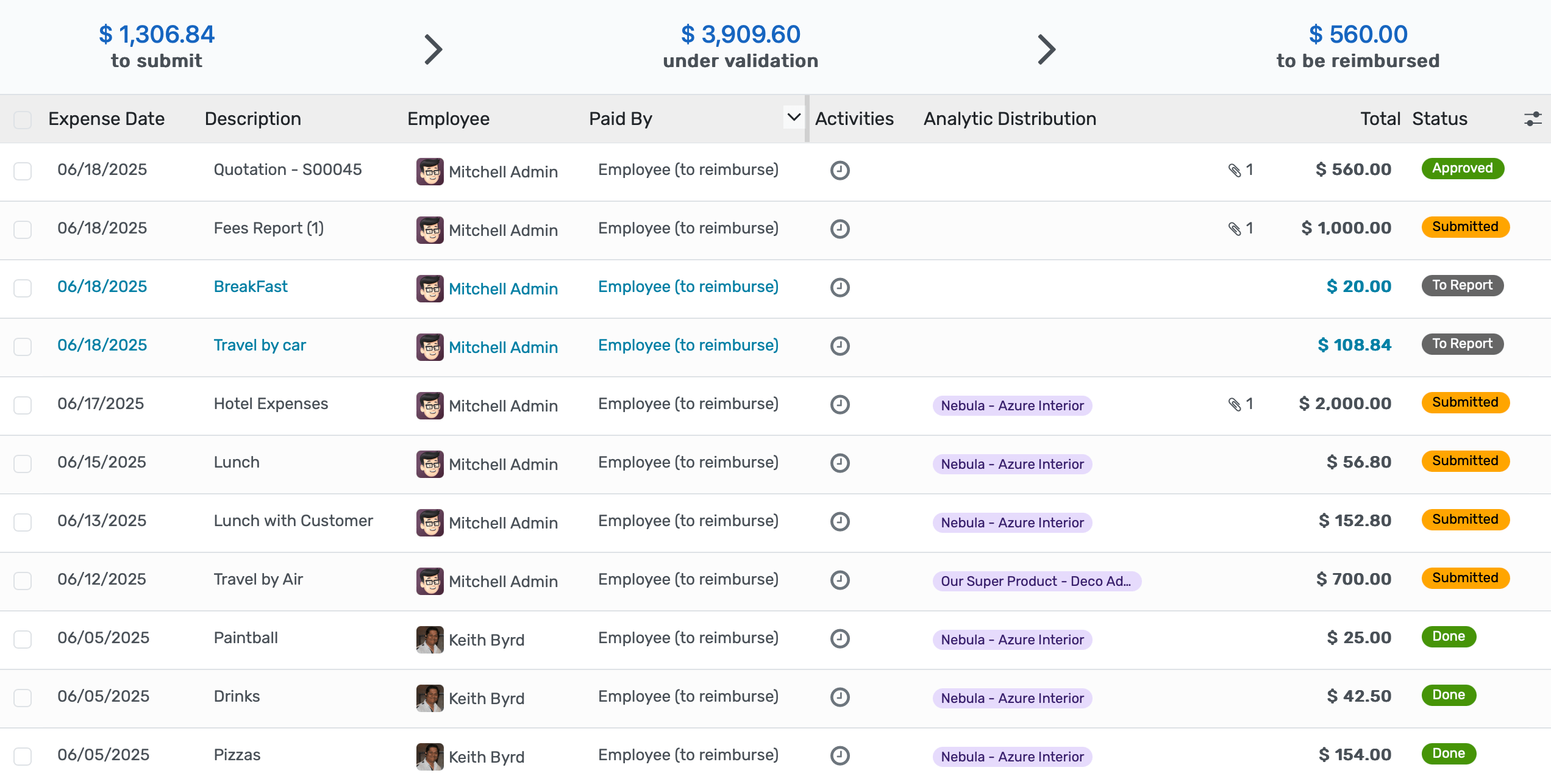Click the activity clock icon on the Pizzas row
Image resolution: width=1551 pixels, height=784 pixels.
click(x=840, y=755)
